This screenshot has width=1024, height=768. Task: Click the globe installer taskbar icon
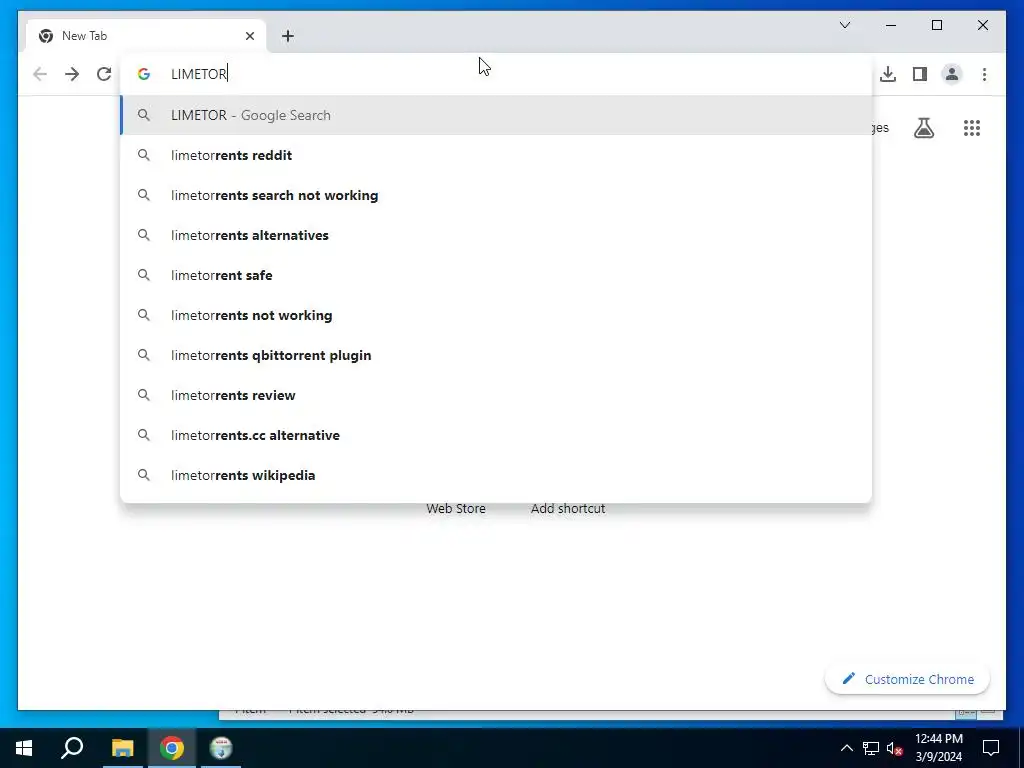pyautogui.click(x=221, y=748)
